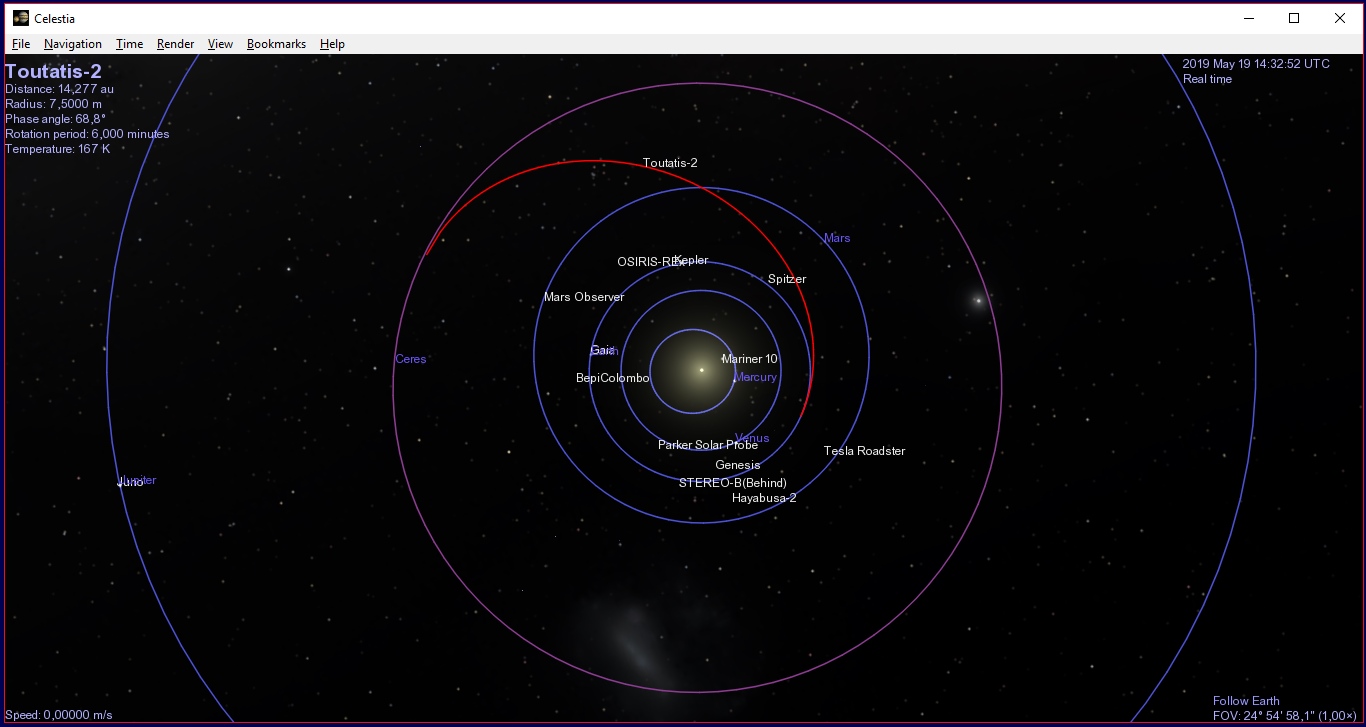This screenshot has height=727, width=1366.
Task: Select the Ceres label
Action: (410, 359)
